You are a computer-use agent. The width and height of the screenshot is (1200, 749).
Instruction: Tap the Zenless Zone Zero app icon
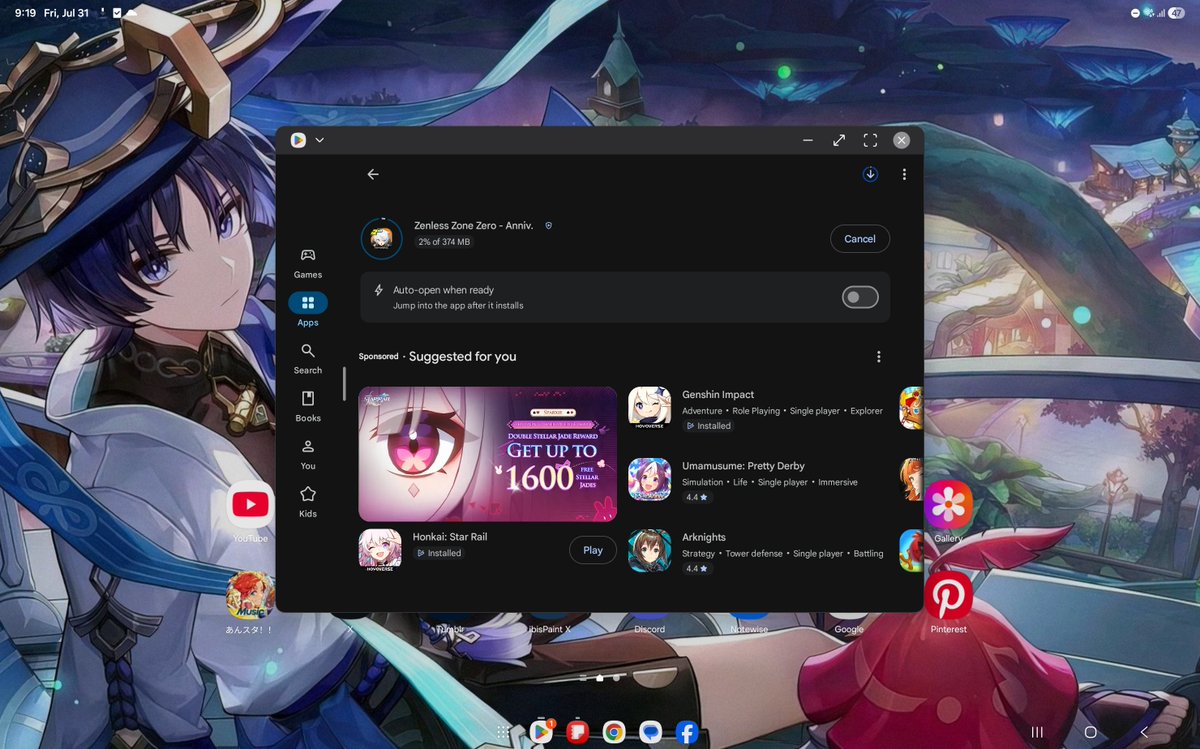(x=381, y=238)
